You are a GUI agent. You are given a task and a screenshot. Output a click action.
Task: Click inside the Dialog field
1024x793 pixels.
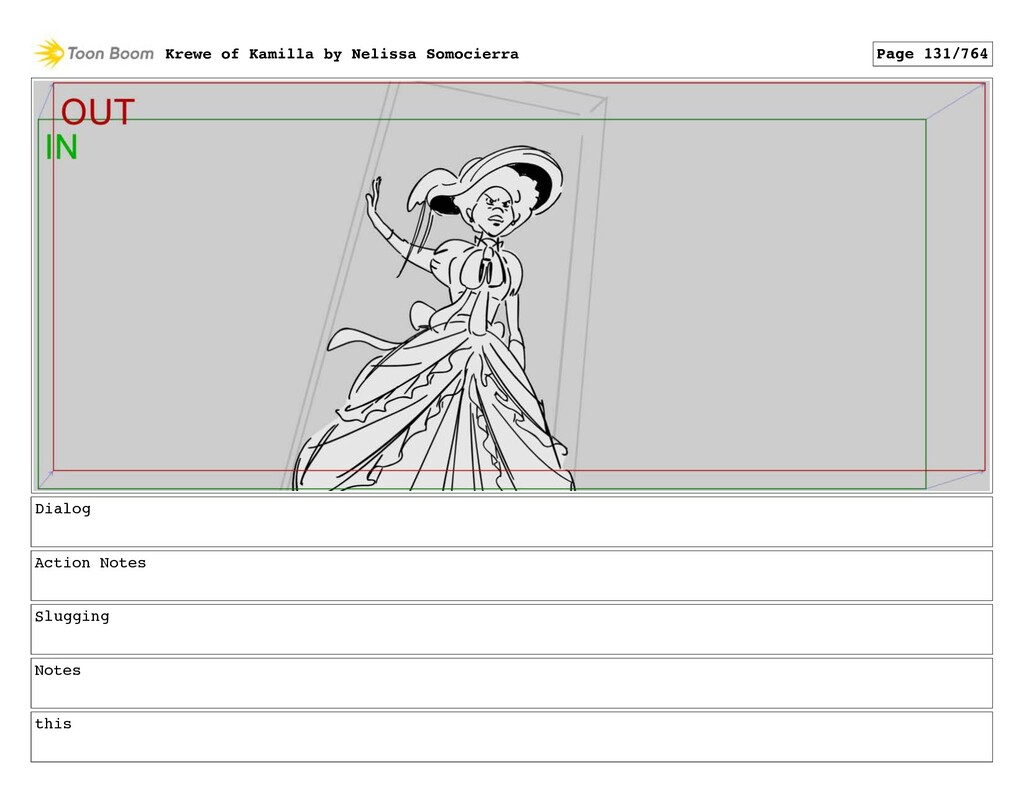(511, 521)
